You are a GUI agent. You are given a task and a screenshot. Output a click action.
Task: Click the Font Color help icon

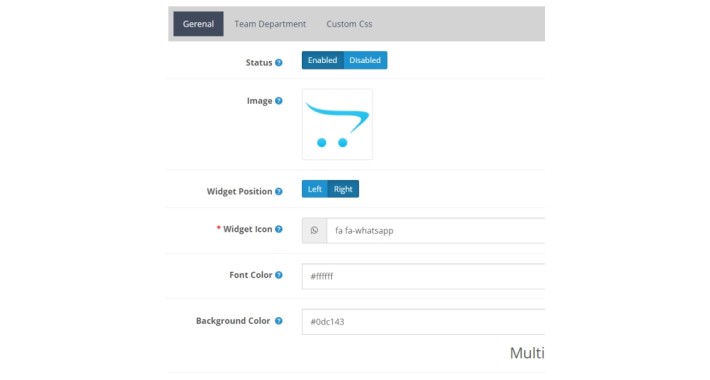tap(279, 275)
